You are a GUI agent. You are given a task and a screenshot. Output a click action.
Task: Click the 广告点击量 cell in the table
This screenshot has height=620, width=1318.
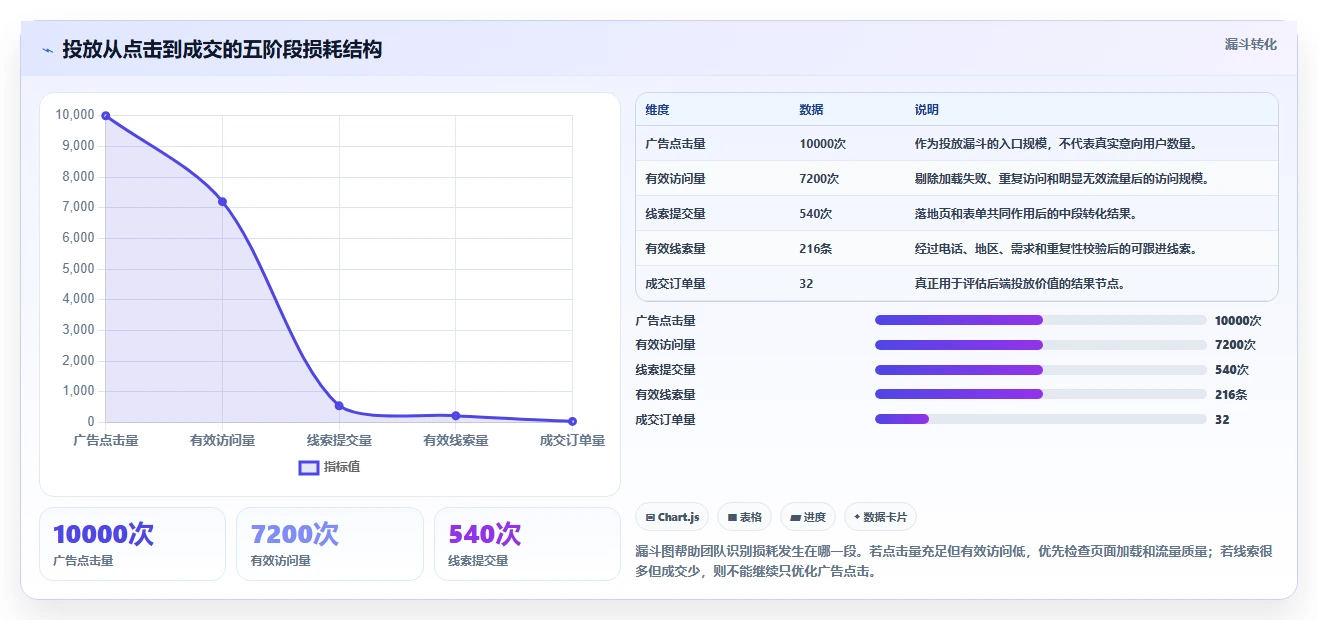coord(675,144)
